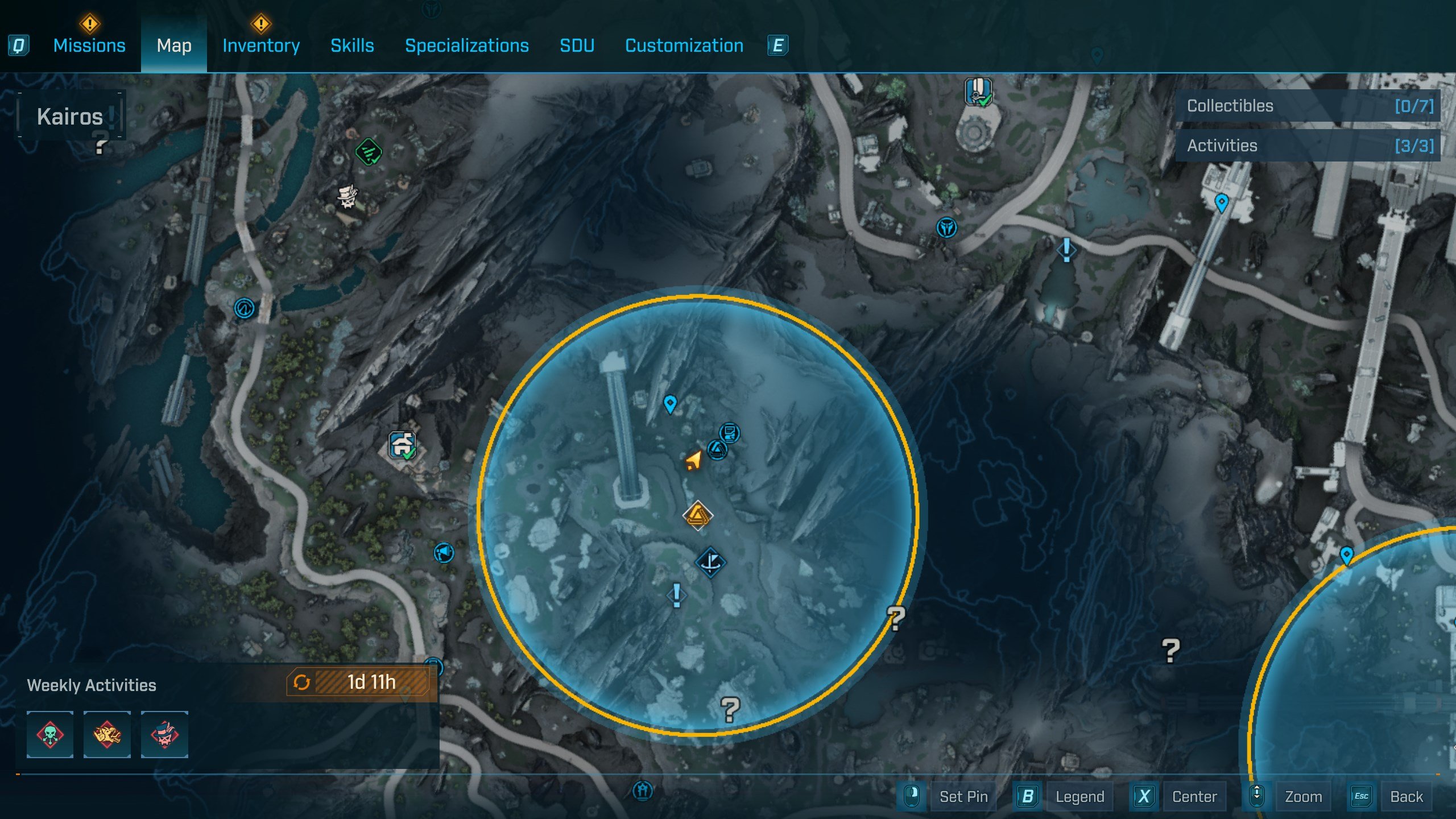Click the B key icon beside Legend

(1028, 796)
